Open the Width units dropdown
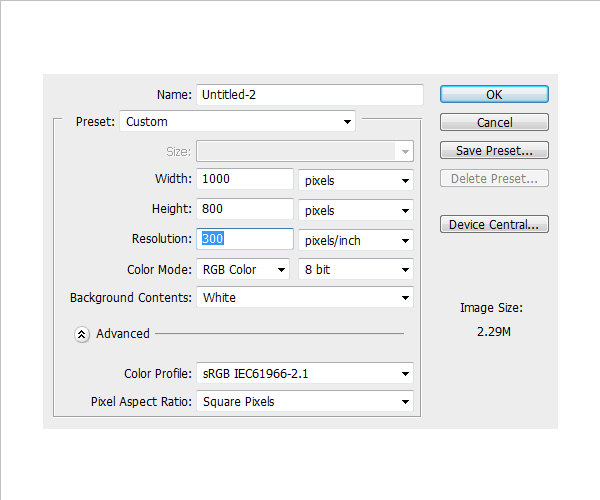The width and height of the screenshot is (600, 500). pos(356,181)
